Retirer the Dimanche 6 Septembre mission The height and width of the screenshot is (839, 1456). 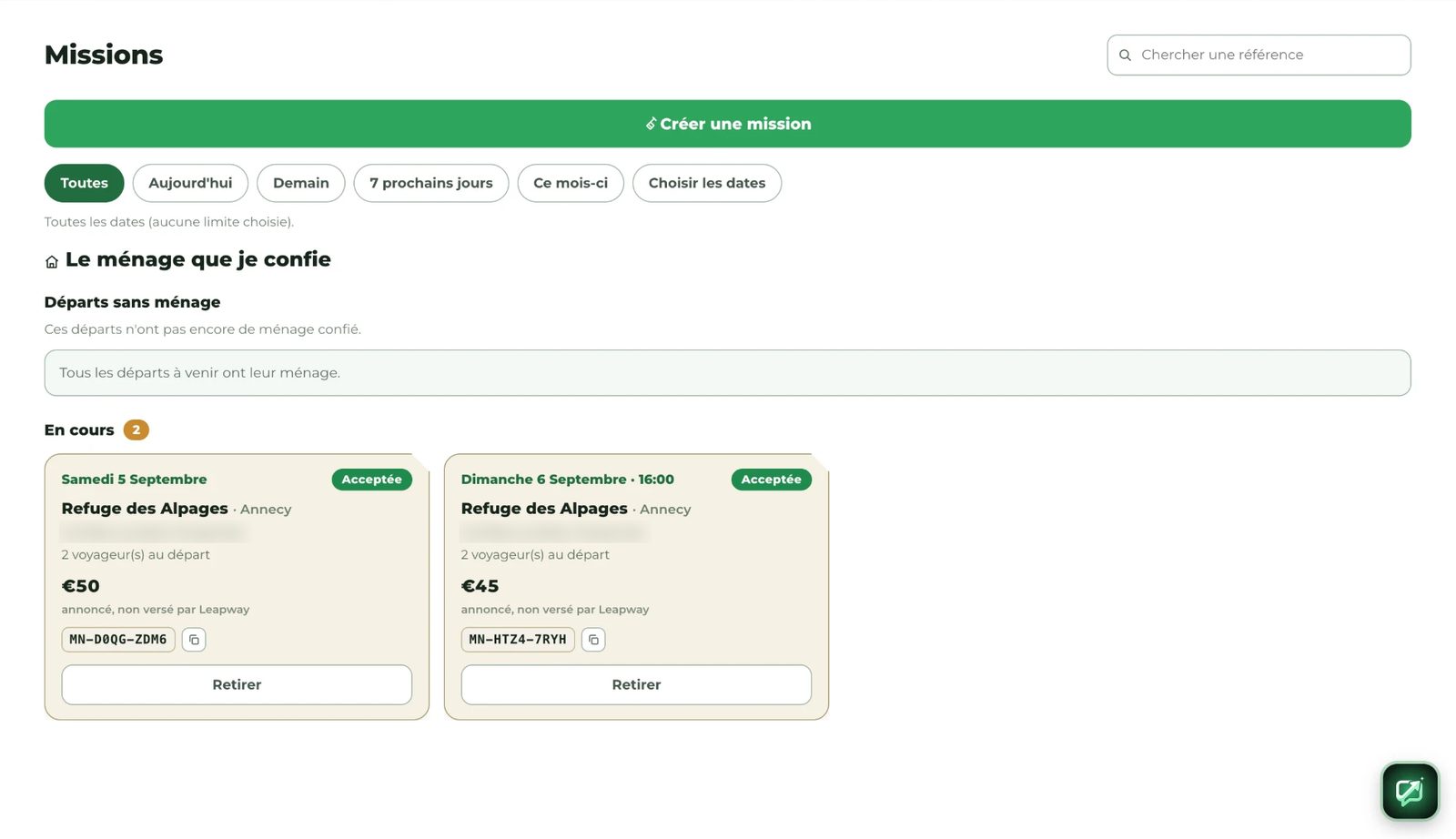(636, 684)
